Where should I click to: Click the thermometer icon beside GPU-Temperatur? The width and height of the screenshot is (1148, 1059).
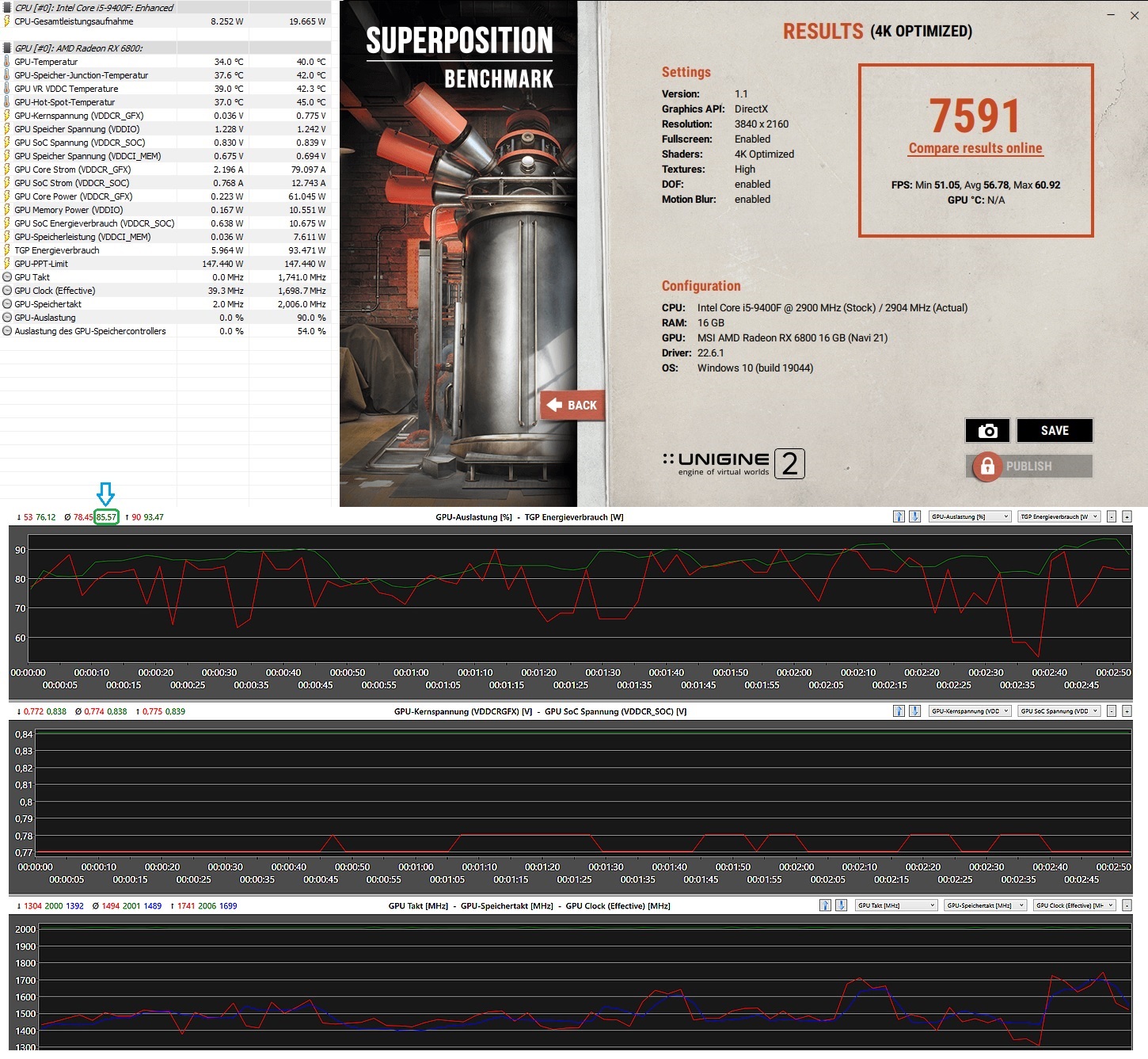tap(7, 61)
